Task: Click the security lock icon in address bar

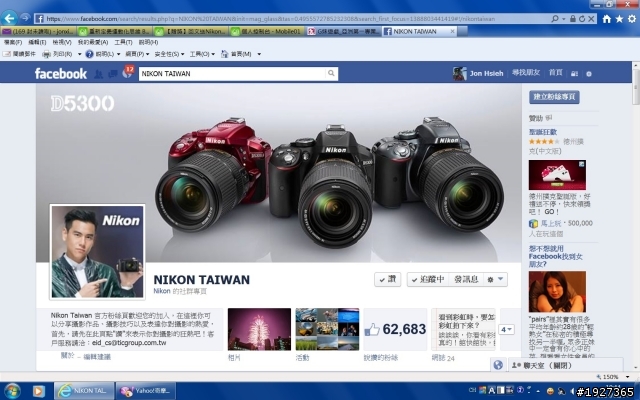Action: 573,19
